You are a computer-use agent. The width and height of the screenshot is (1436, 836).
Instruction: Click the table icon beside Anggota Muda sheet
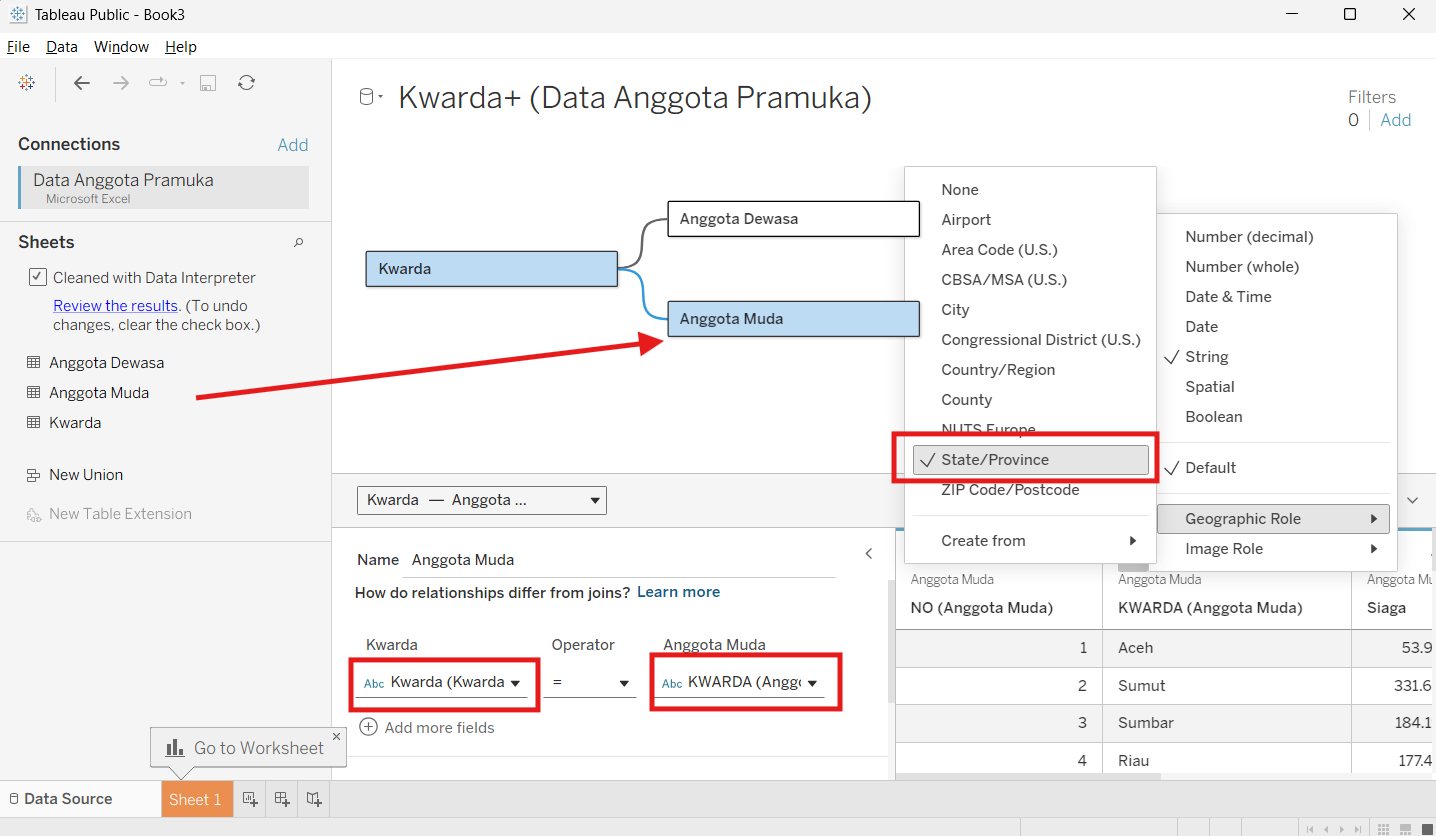[x=34, y=393]
